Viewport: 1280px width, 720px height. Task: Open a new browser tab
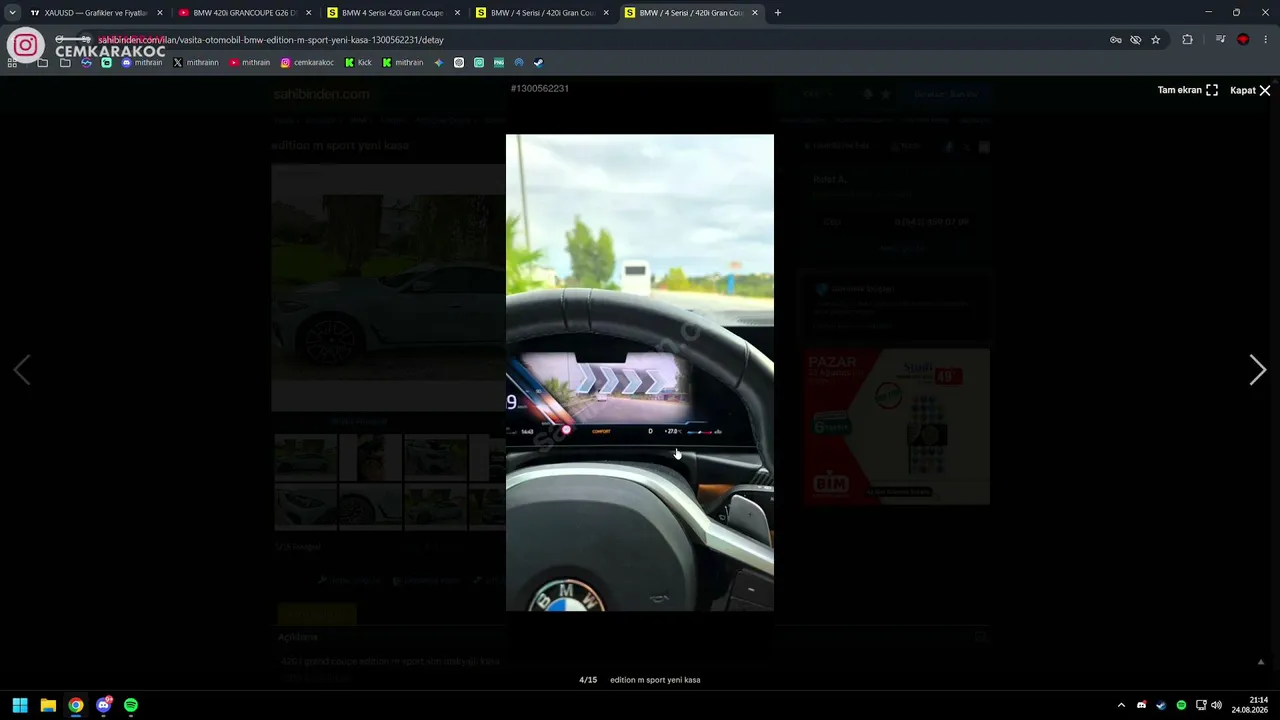point(778,13)
